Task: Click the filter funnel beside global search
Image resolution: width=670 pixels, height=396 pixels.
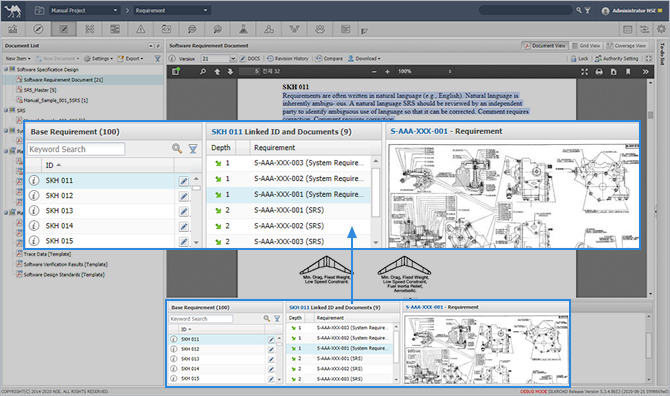Action: pyautogui.click(x=588, y=10)
